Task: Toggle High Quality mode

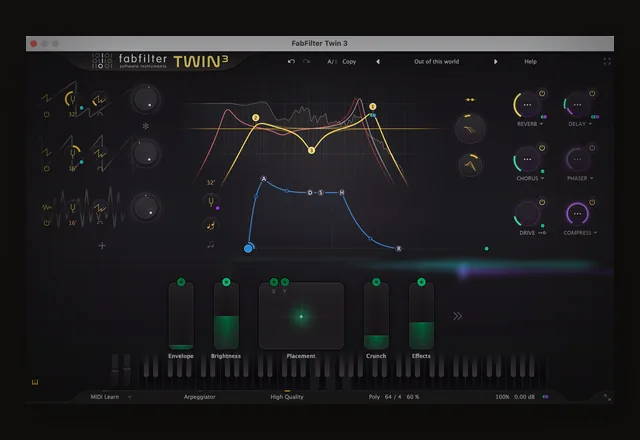Action: (287, 397)
